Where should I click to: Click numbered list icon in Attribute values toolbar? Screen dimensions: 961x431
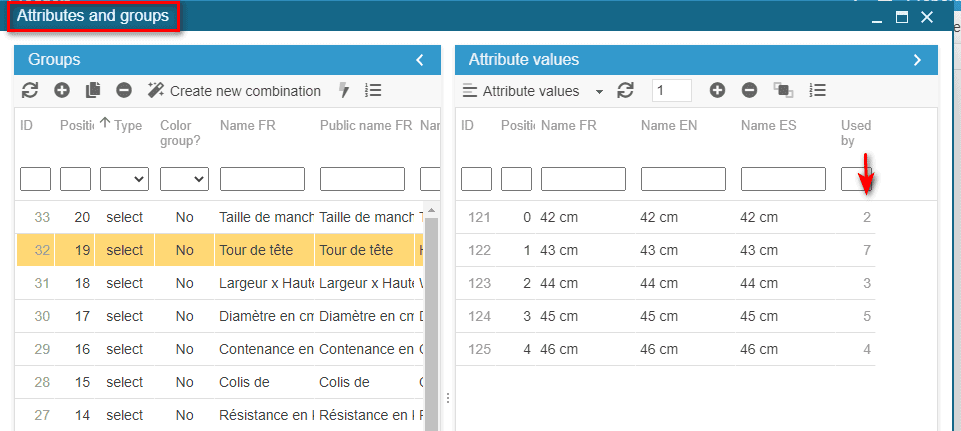[817, 91]
